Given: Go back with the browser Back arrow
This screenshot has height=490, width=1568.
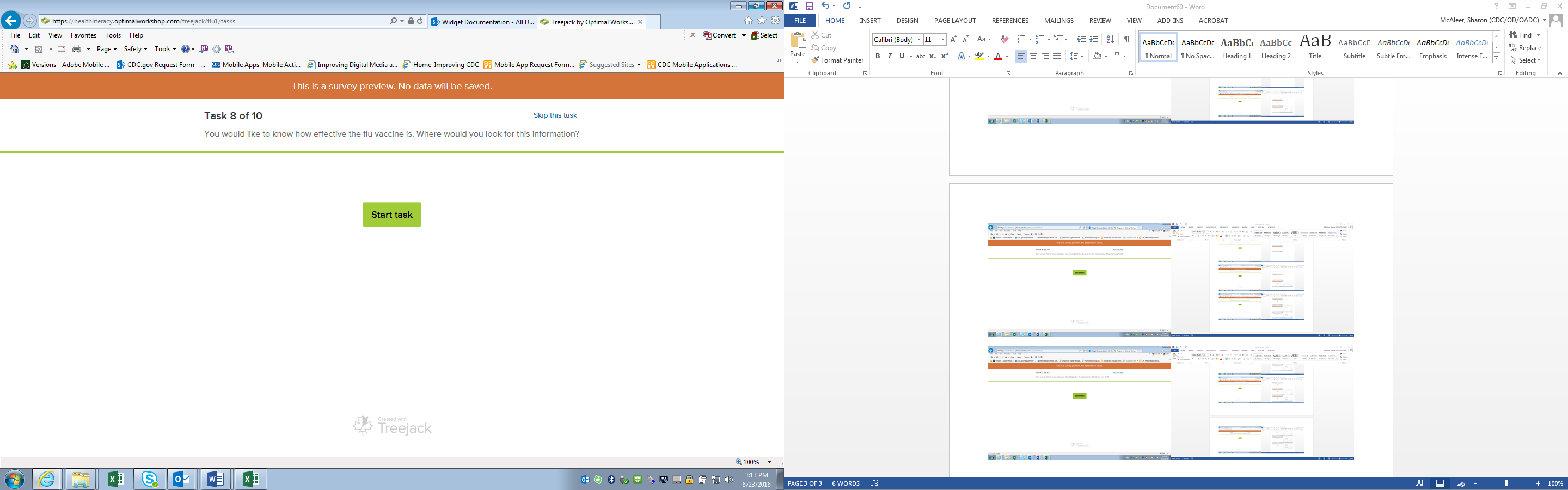Looking at the screenshot, I should pyautogui.click(x=10, y=21).
